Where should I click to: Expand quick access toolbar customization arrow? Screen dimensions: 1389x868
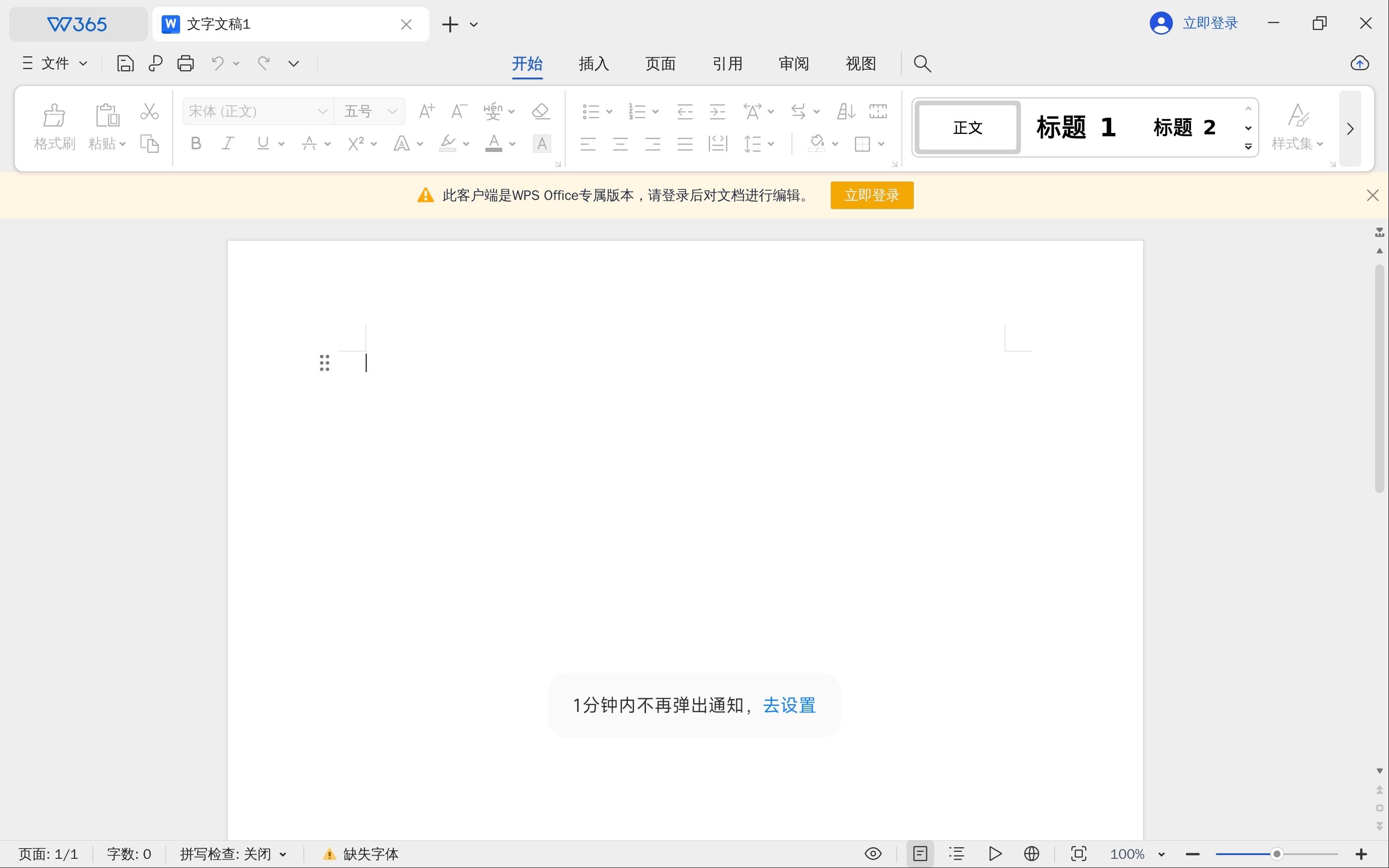pyautogui.click(x=294, y=63)
